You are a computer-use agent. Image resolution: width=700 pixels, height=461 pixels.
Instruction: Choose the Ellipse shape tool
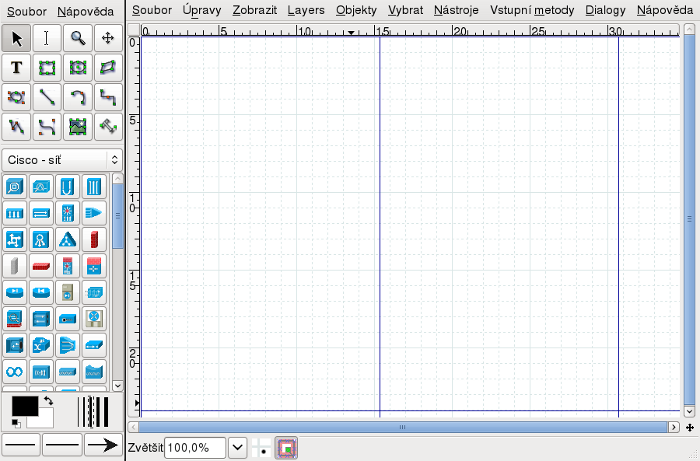tap(77, 68)
